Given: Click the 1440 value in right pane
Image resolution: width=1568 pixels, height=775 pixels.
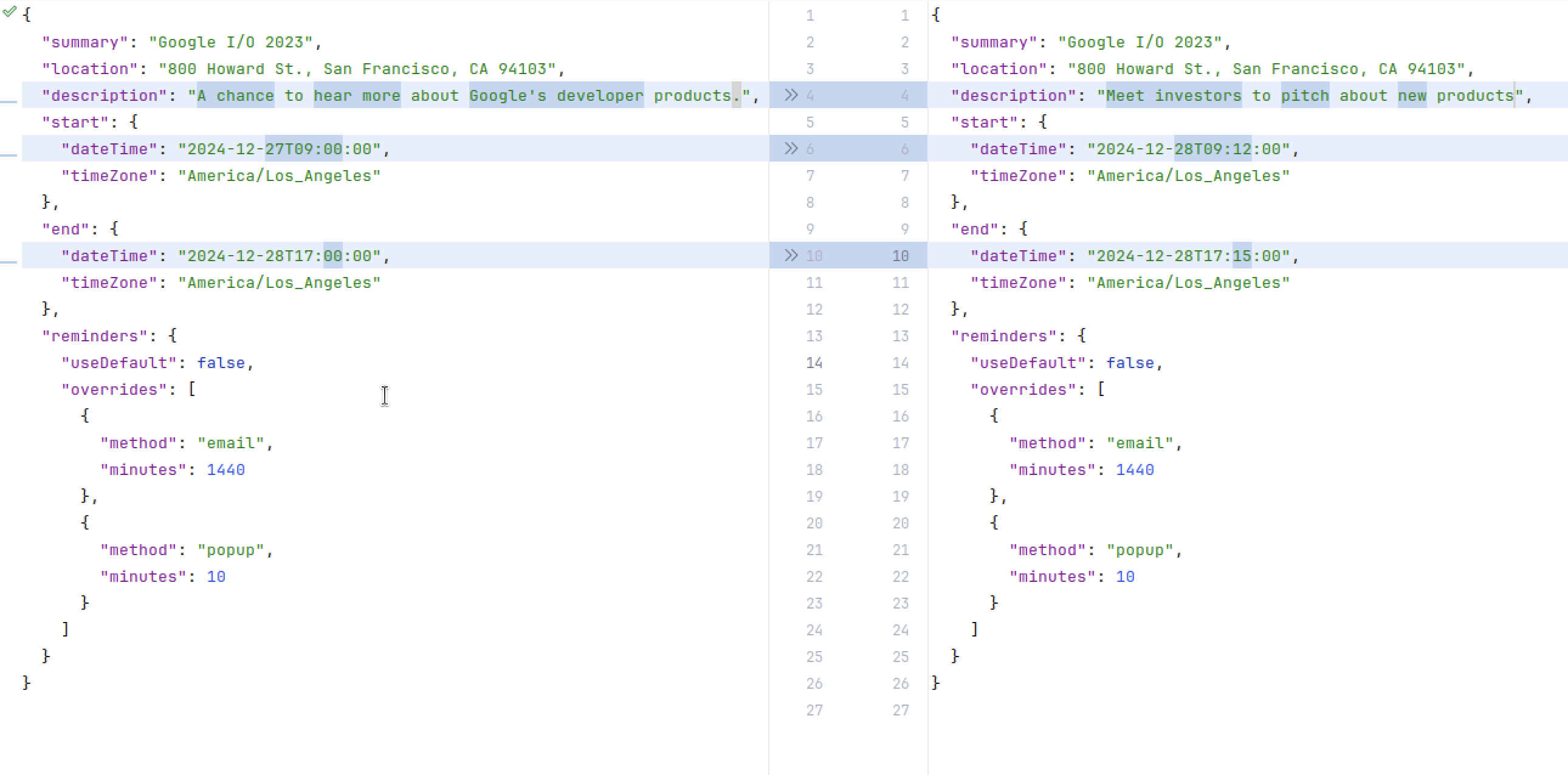Looking at the screenshot, I should pyautogui.click(x=1135, y=469).
